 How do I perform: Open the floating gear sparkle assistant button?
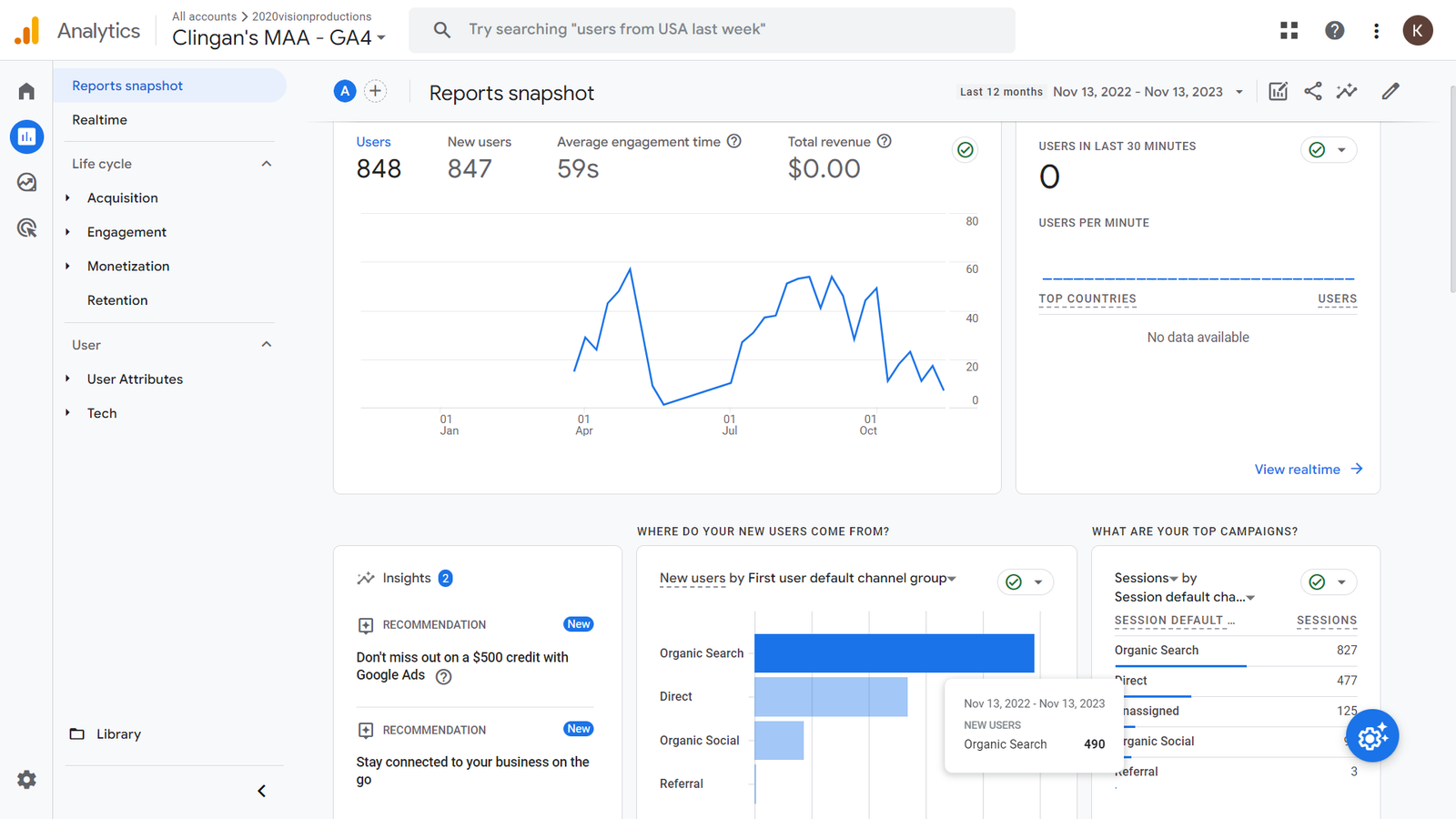[x=1372, y=736]
